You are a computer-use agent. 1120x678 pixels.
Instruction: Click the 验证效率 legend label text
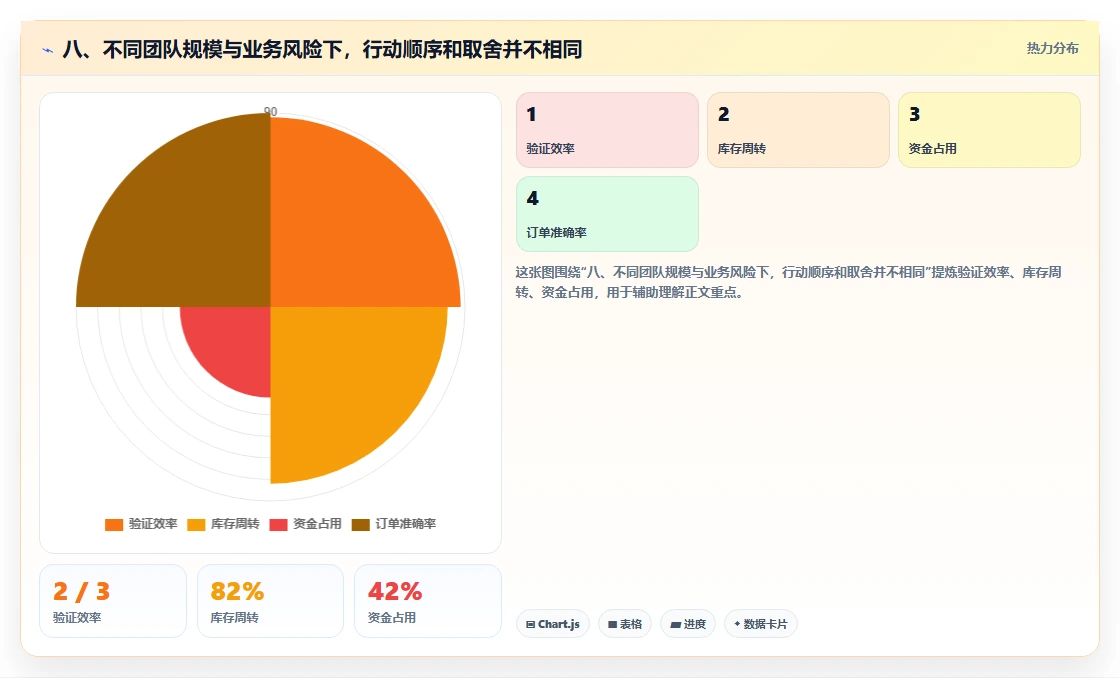(x=153, y=524)
